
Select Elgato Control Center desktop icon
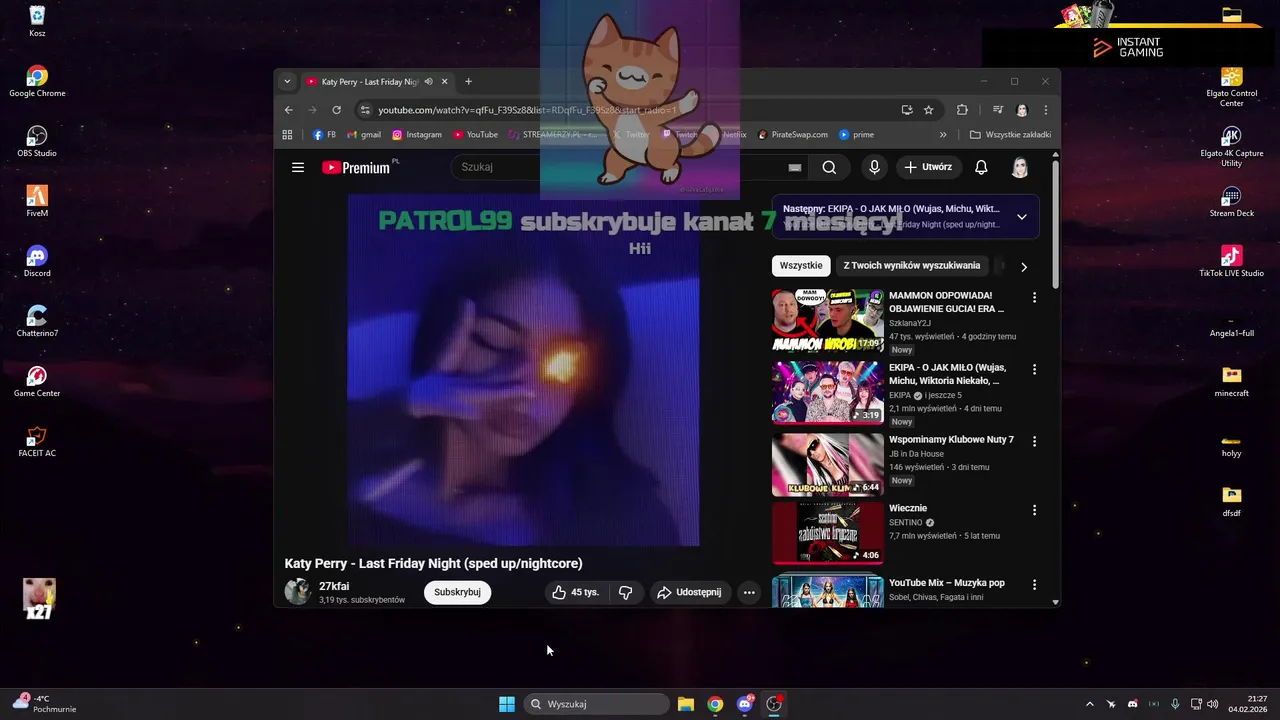pos(1231,87)
